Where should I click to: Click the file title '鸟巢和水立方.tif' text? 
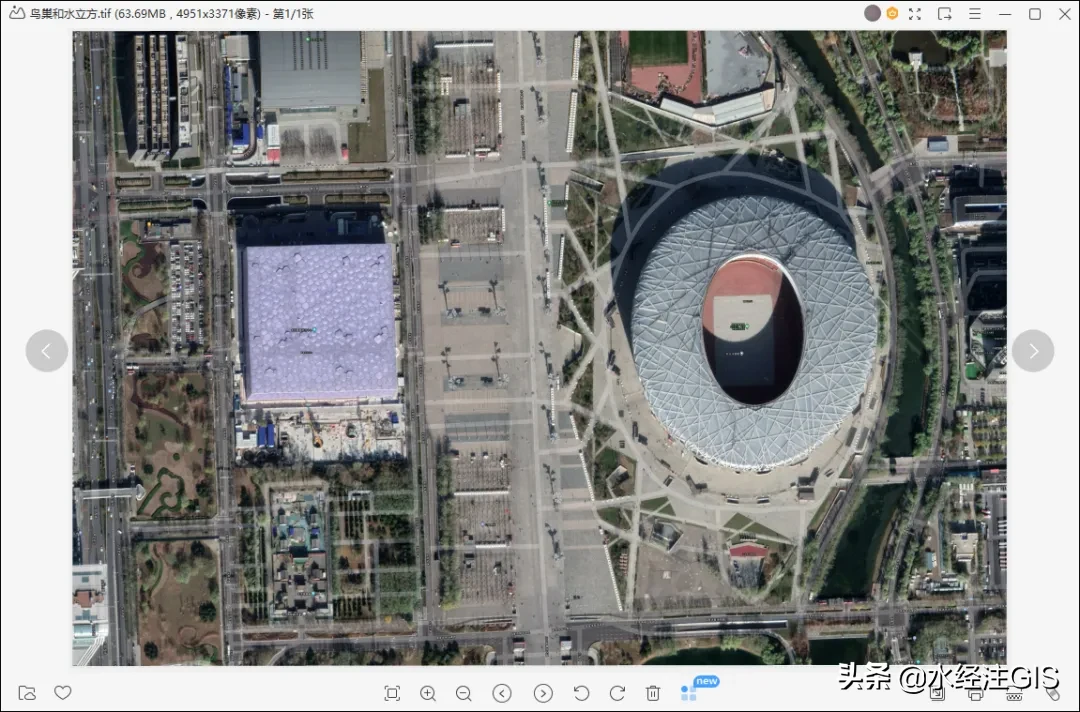[x=70, y=14]
